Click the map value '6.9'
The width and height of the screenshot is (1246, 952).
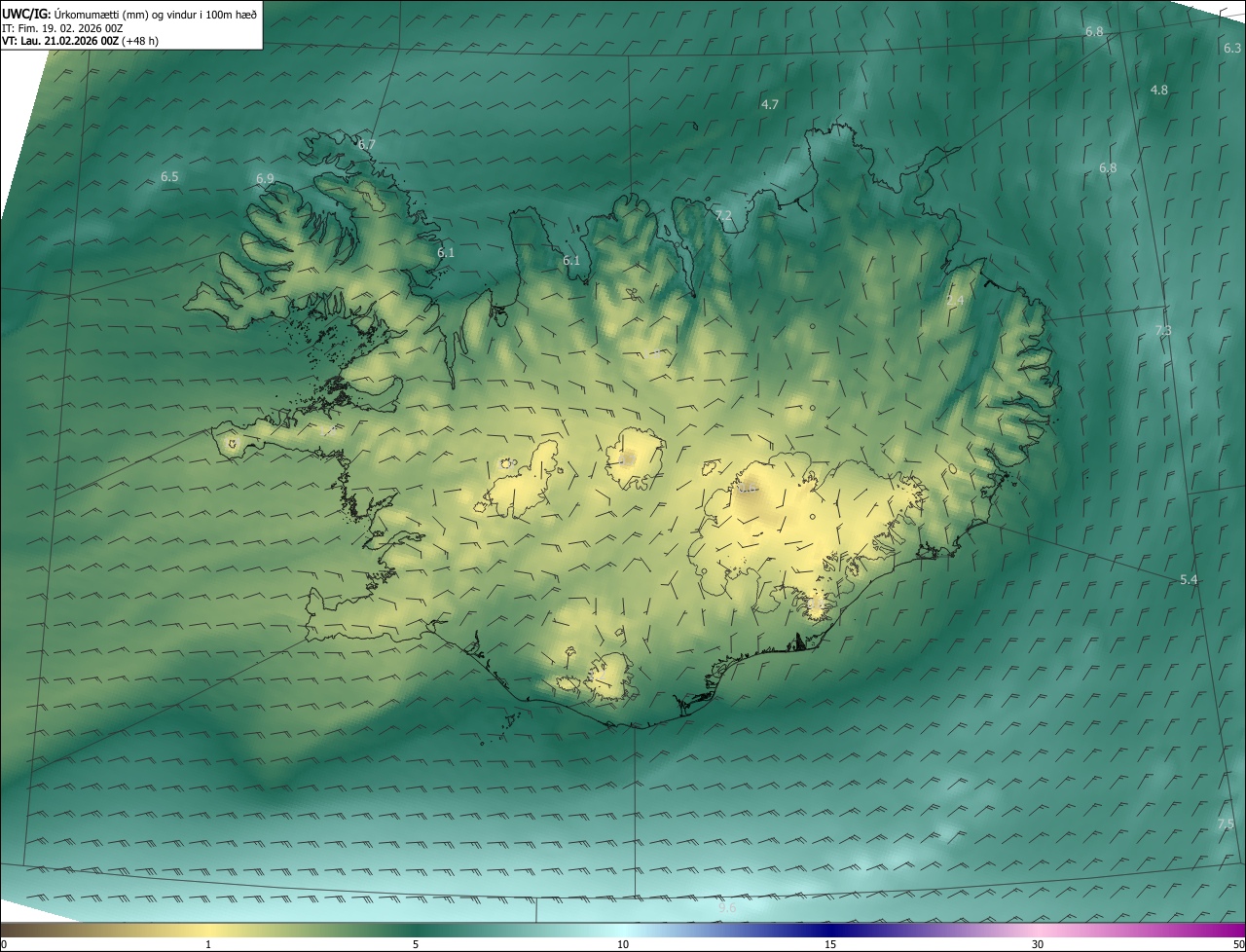[265, 179]
